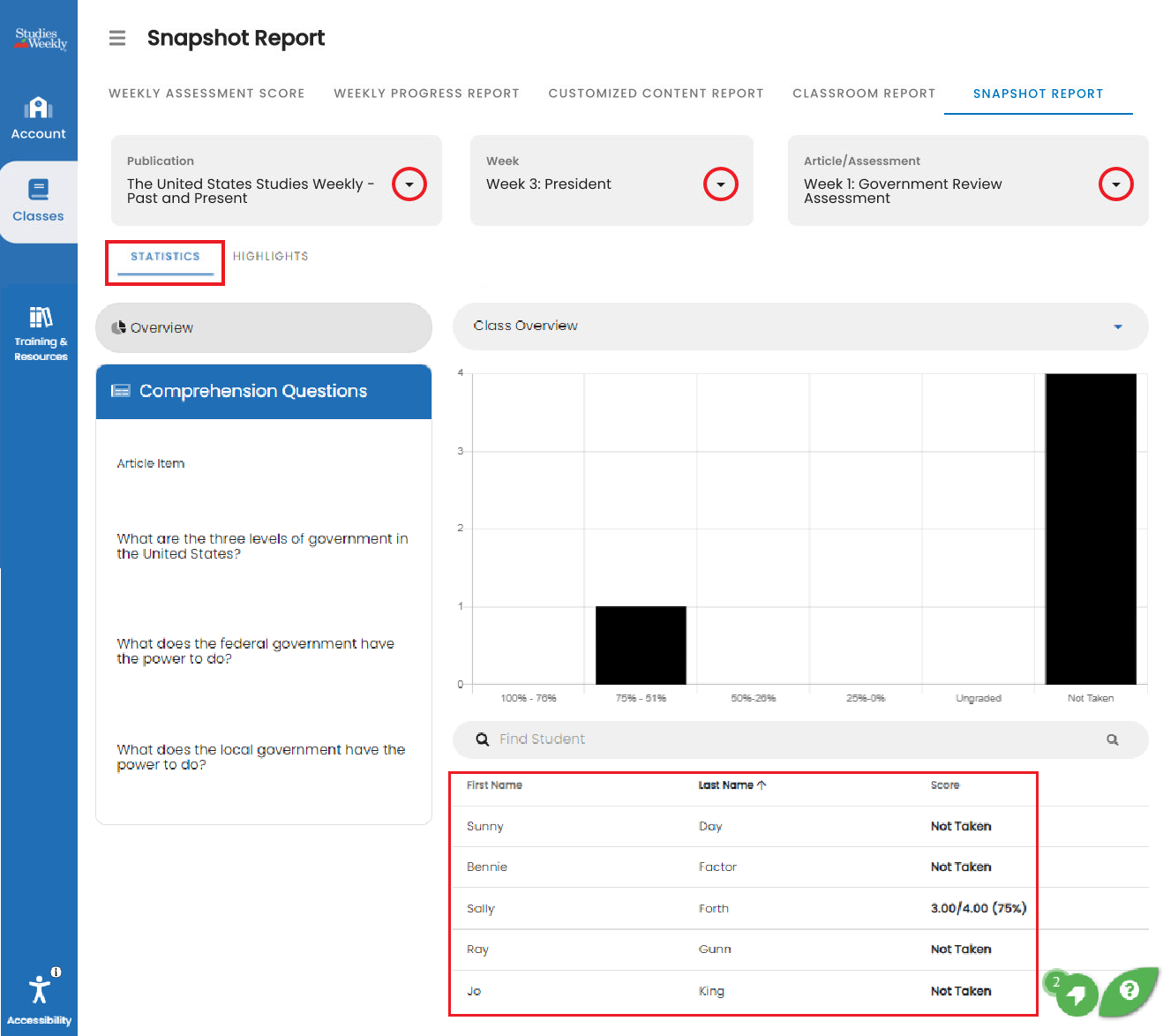
Task: Click the Overview button
Action: 264,327
